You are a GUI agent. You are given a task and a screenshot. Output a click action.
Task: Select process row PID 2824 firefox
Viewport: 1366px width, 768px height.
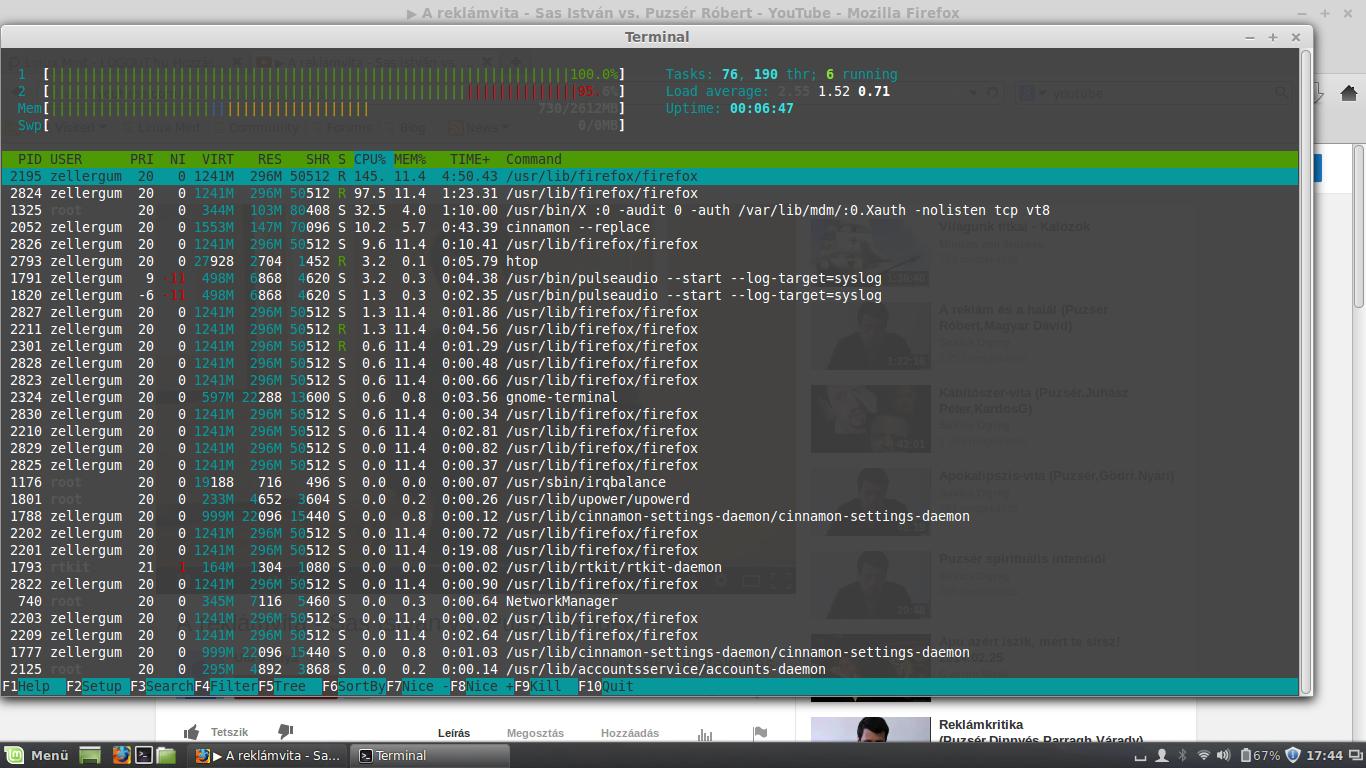tap(650, 193)
